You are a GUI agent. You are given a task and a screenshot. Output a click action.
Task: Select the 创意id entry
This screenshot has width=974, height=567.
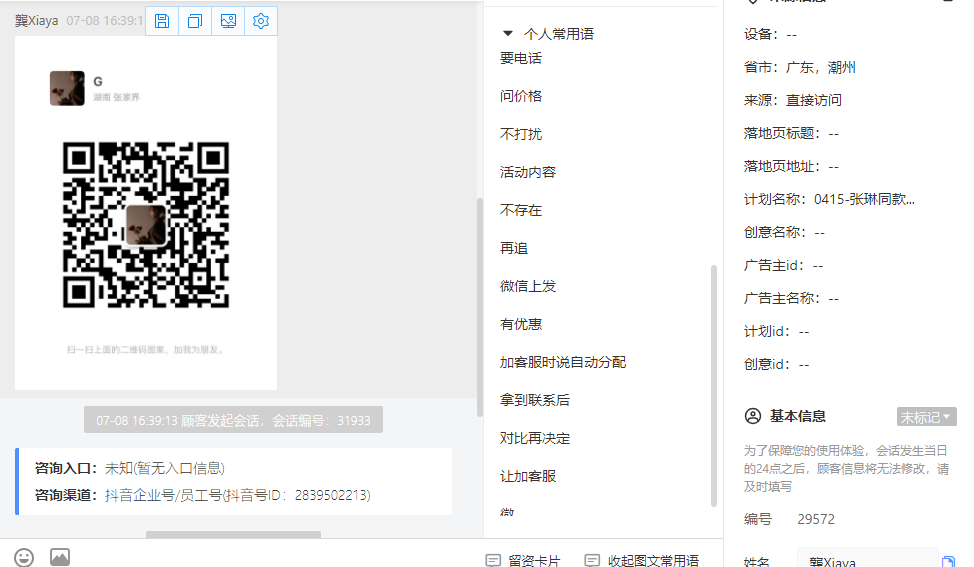coord(776,364)
